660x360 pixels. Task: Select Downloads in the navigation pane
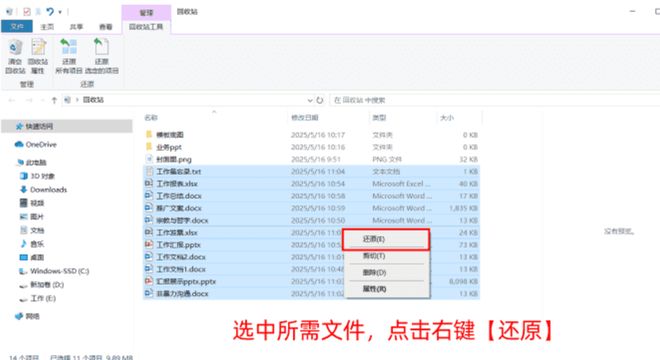point(48,189)
